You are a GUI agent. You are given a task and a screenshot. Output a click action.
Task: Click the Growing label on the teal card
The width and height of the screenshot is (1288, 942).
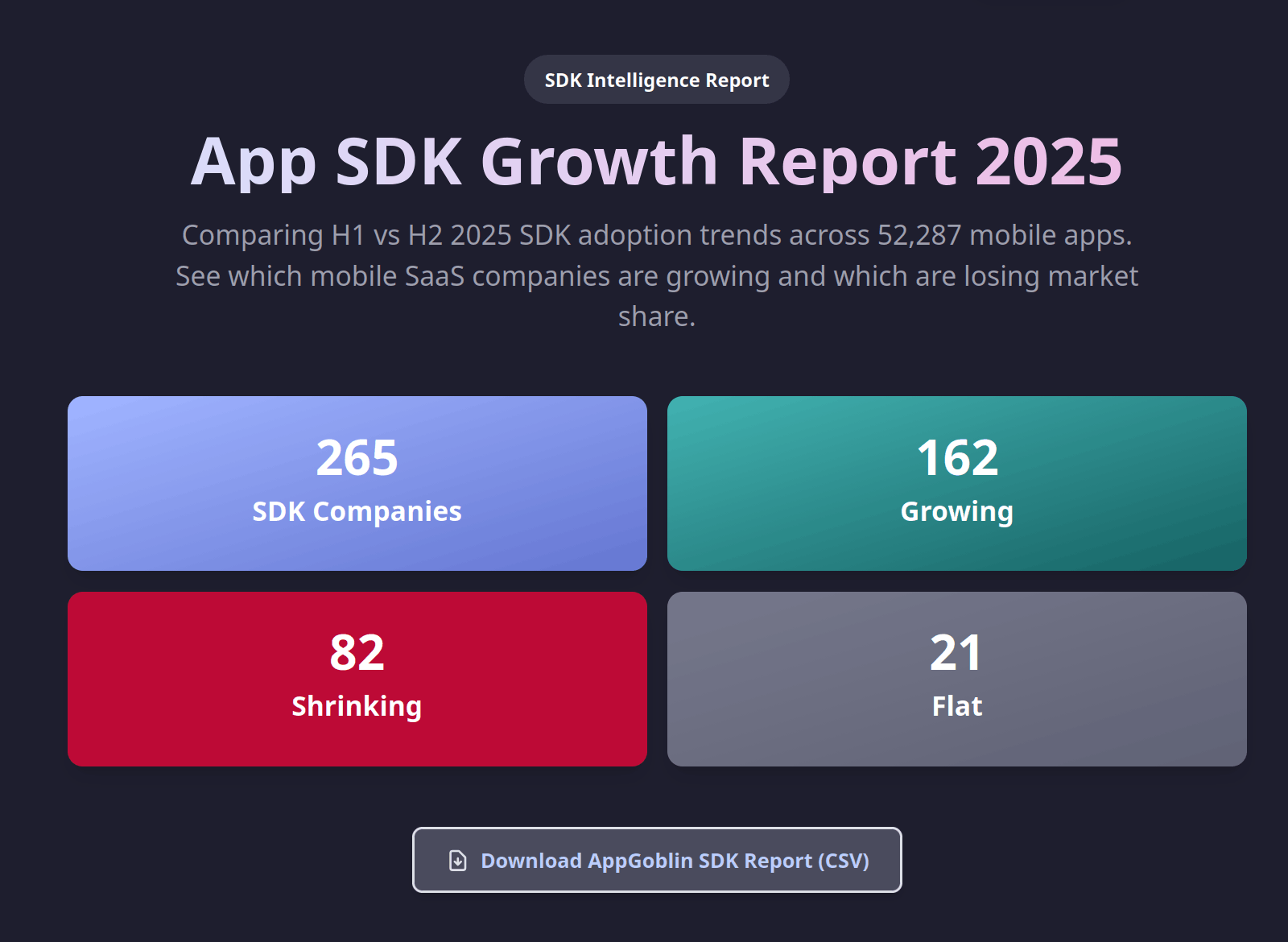click(x=956, y=510)
